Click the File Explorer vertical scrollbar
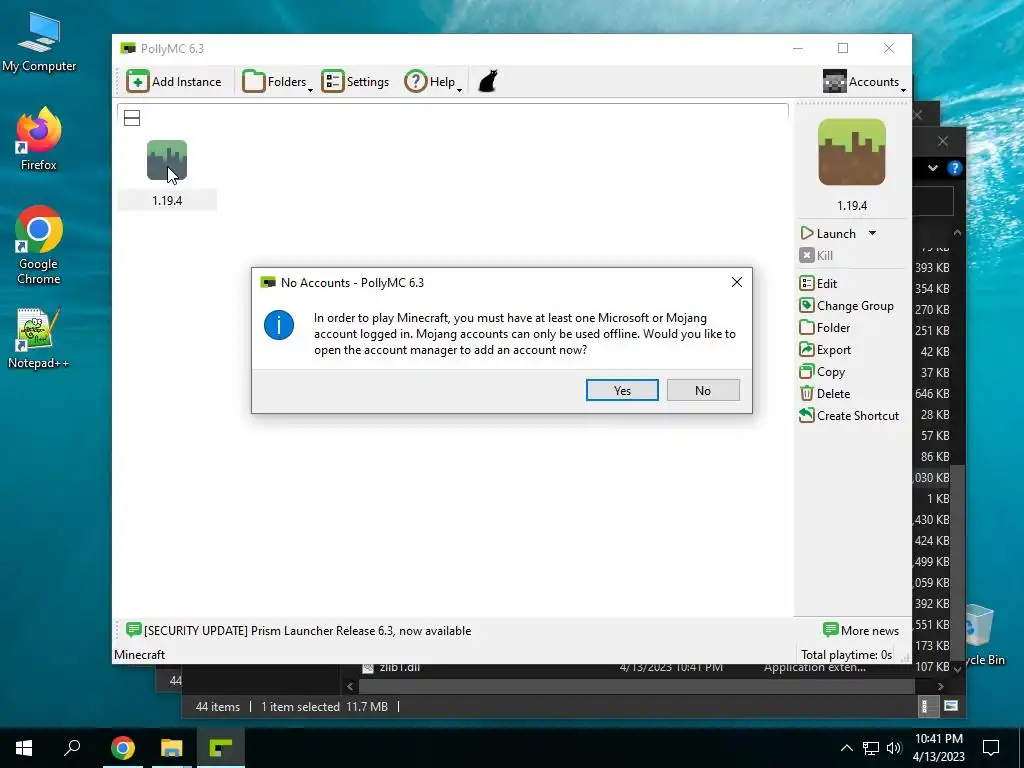 [x=957, y=562]
